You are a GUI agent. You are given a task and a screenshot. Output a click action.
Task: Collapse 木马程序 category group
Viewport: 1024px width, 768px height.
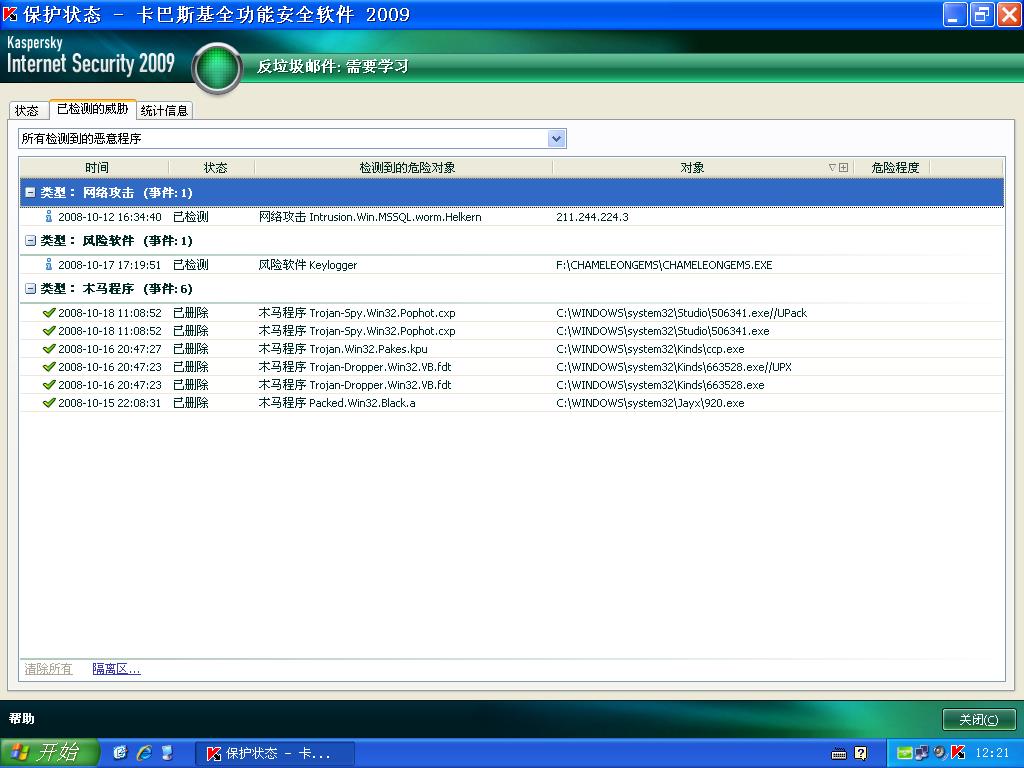30,288
